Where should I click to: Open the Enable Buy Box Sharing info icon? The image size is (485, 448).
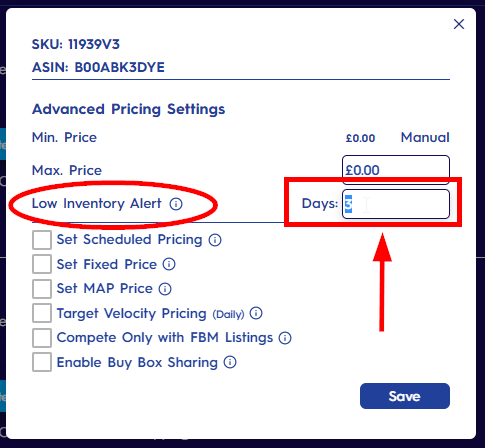[230, 362]
